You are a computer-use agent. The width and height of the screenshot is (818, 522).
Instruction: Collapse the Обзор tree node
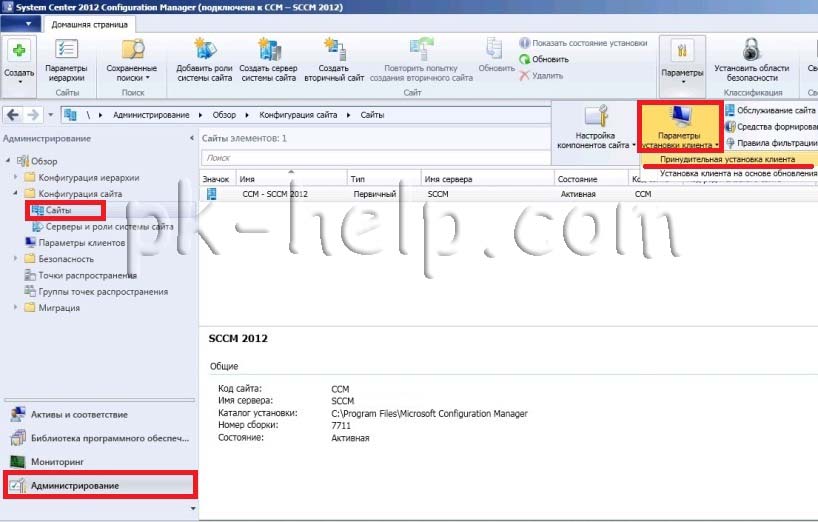8,161
